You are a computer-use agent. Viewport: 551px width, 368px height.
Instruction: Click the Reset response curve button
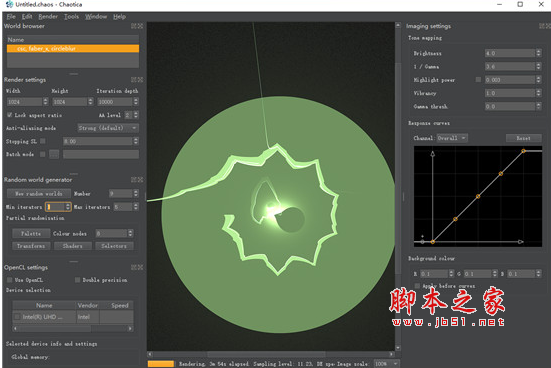coord(524,138)
